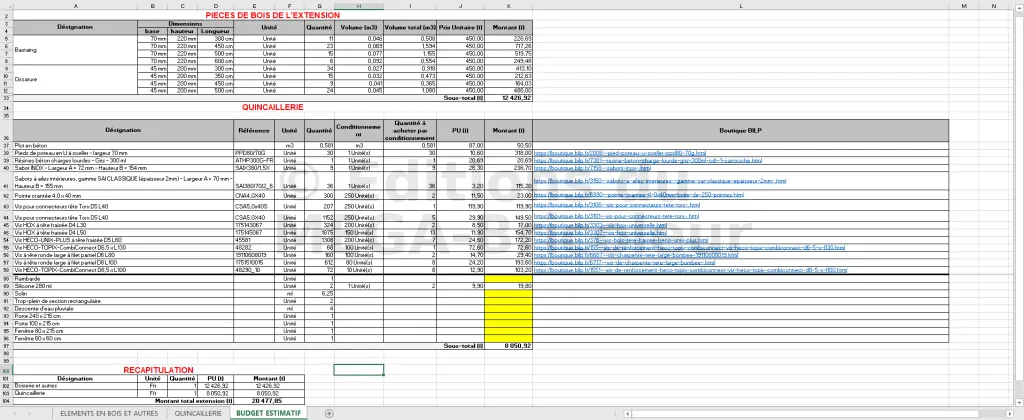Select column H header
Screen dimensions: 1024x420
coord(359,6)
